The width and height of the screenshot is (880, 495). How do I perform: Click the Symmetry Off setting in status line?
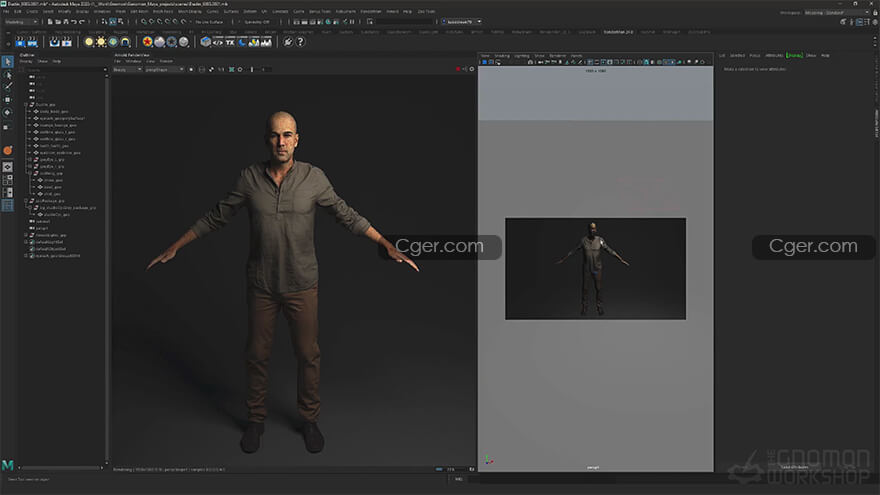(x=259, y=20)
